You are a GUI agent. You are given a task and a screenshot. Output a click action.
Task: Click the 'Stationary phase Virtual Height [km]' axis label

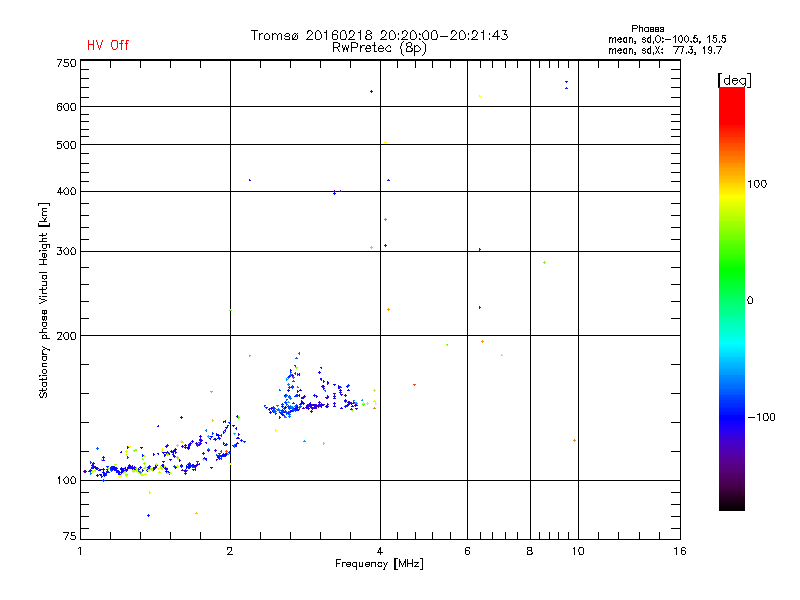(44, 301)
